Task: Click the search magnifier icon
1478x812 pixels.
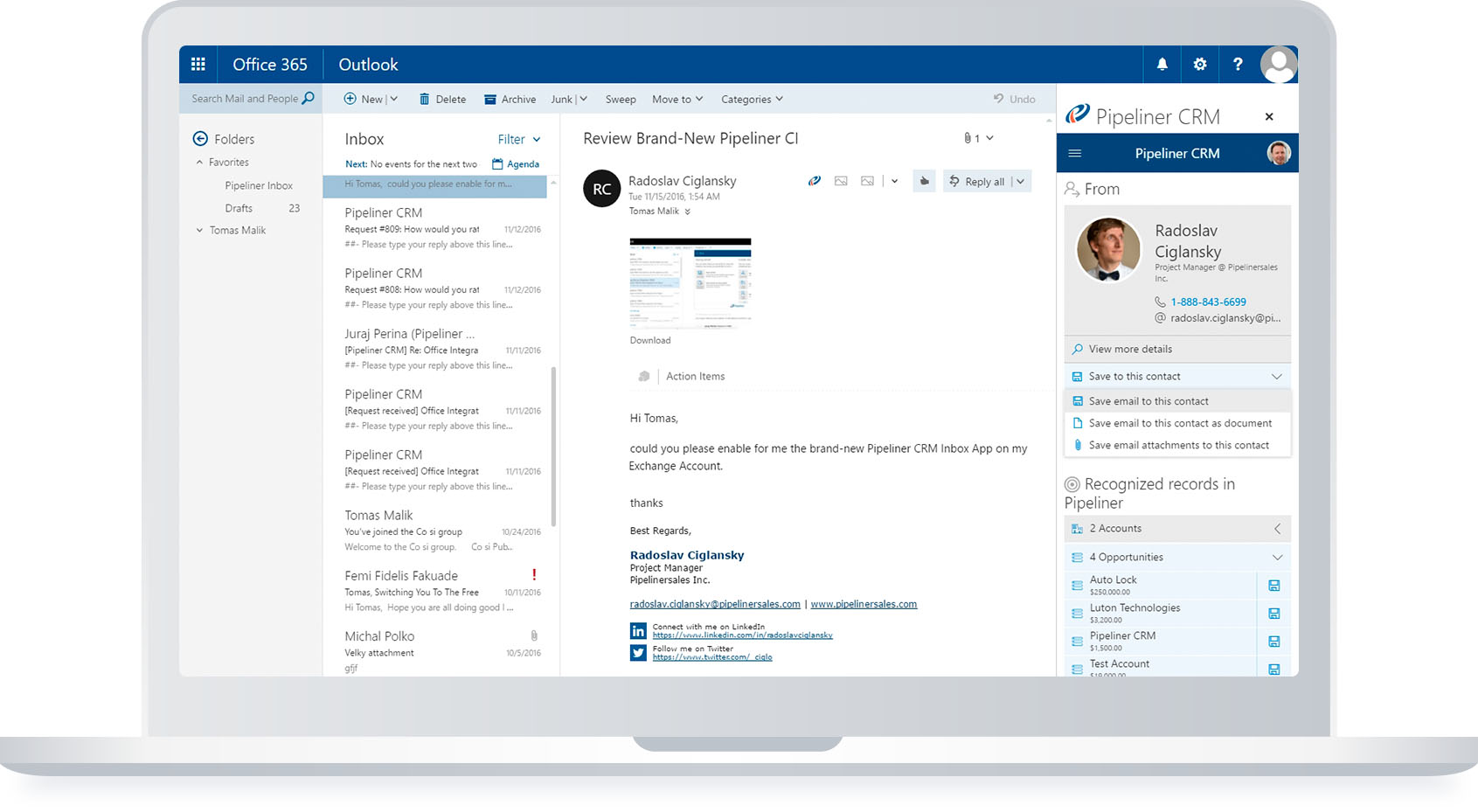Action: 308,99
